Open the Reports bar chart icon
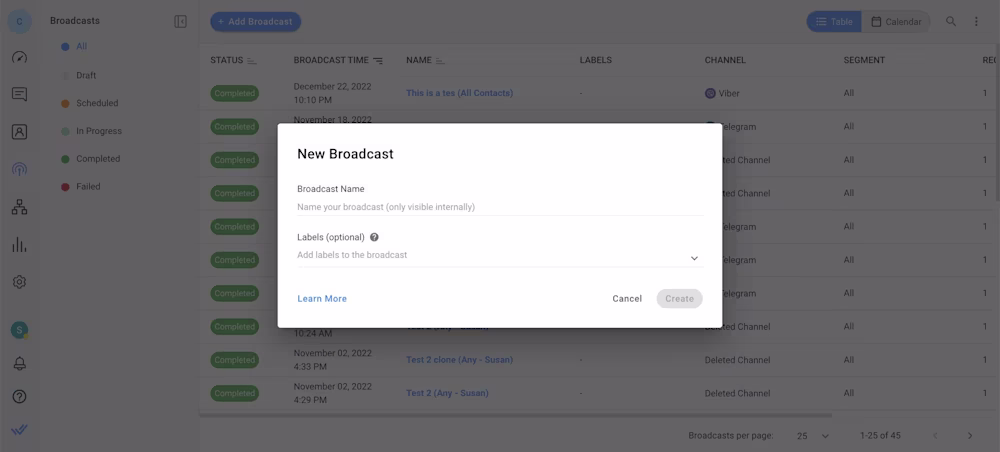Screen dimensions: 1000x452 click(19, 245)
